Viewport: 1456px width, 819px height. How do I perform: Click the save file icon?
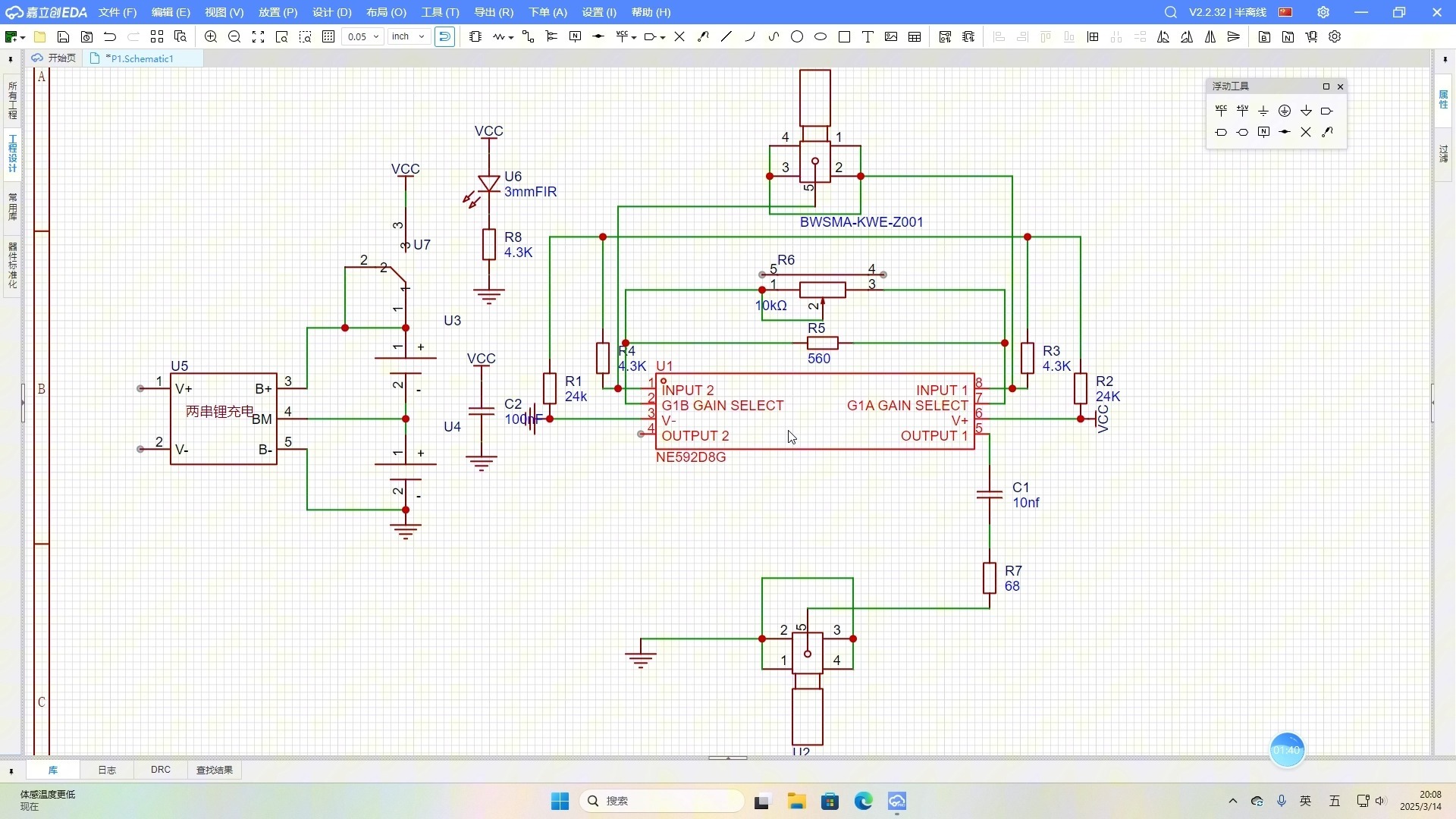click(64, 36)
